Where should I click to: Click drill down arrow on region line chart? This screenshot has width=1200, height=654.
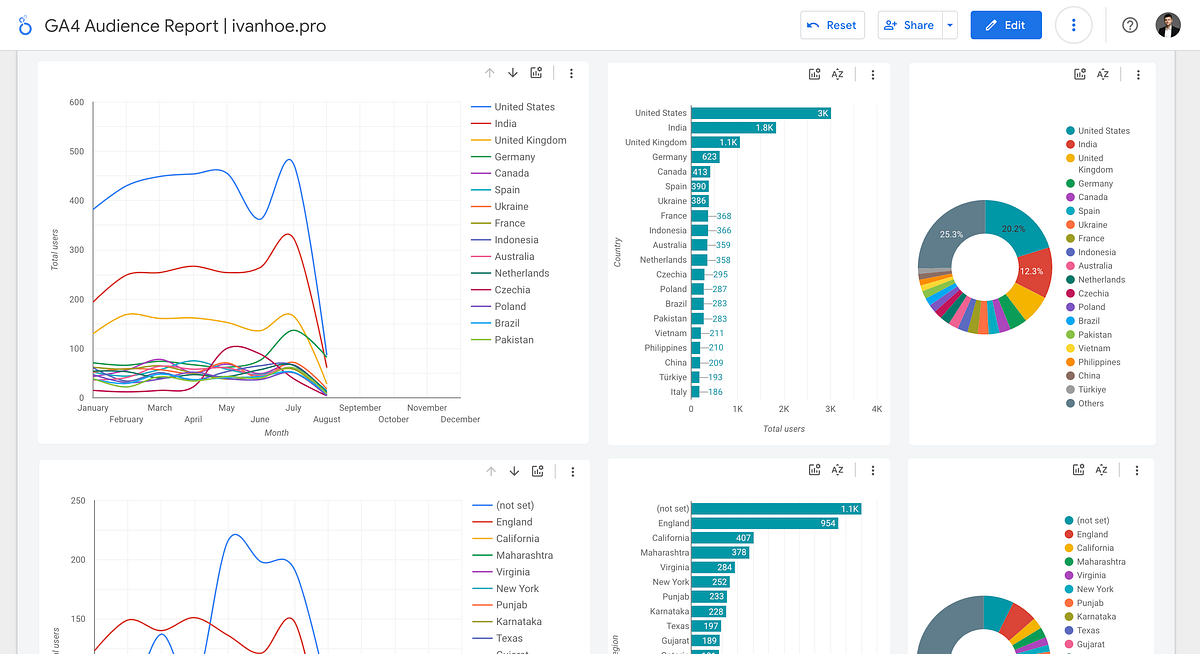tap(514, 471)
